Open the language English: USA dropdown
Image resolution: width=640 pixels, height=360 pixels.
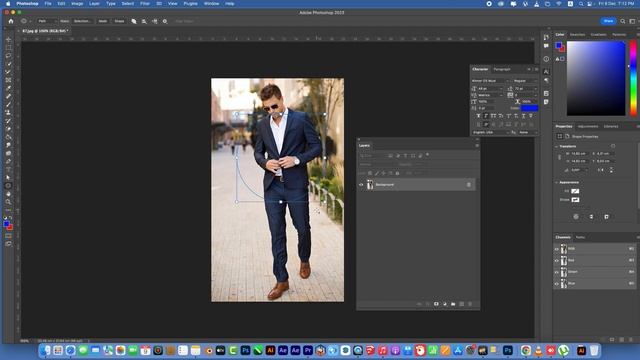pos(491,133)
